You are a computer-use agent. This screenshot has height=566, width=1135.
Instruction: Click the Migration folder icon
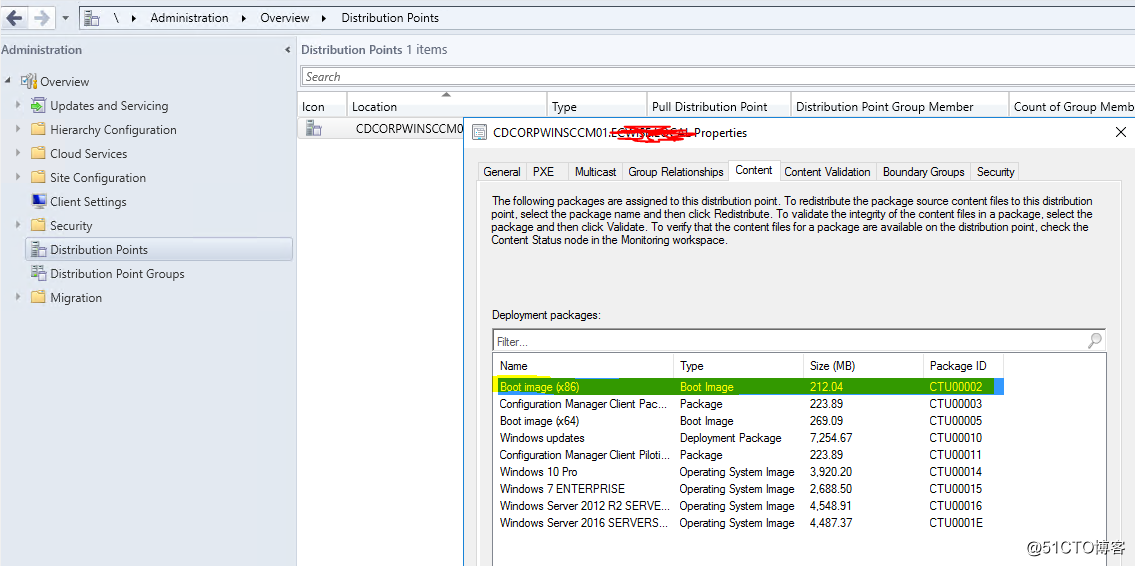38,297
